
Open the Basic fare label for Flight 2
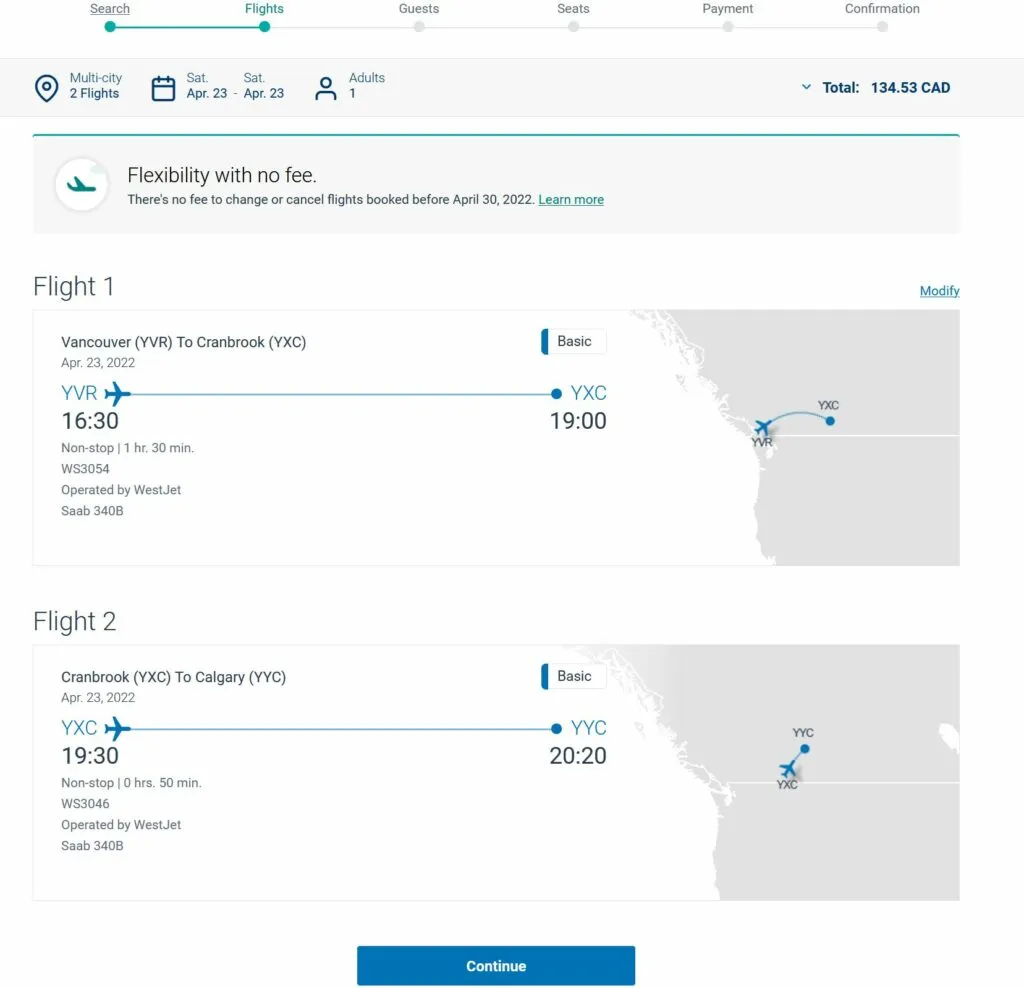(x=572, y=676)
